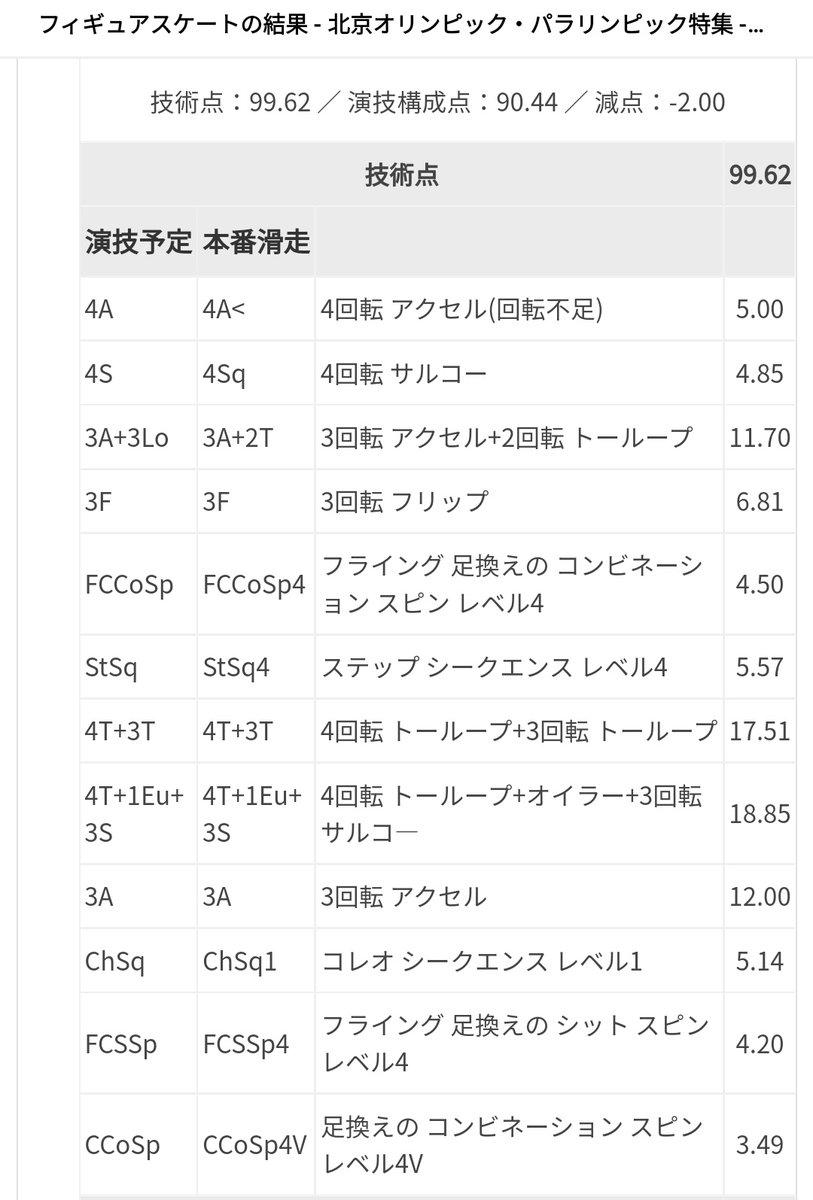The width and height of the screenshot is (813, 1200).
Task: Click the 本番滑走 column header
Action: [256, 242]
